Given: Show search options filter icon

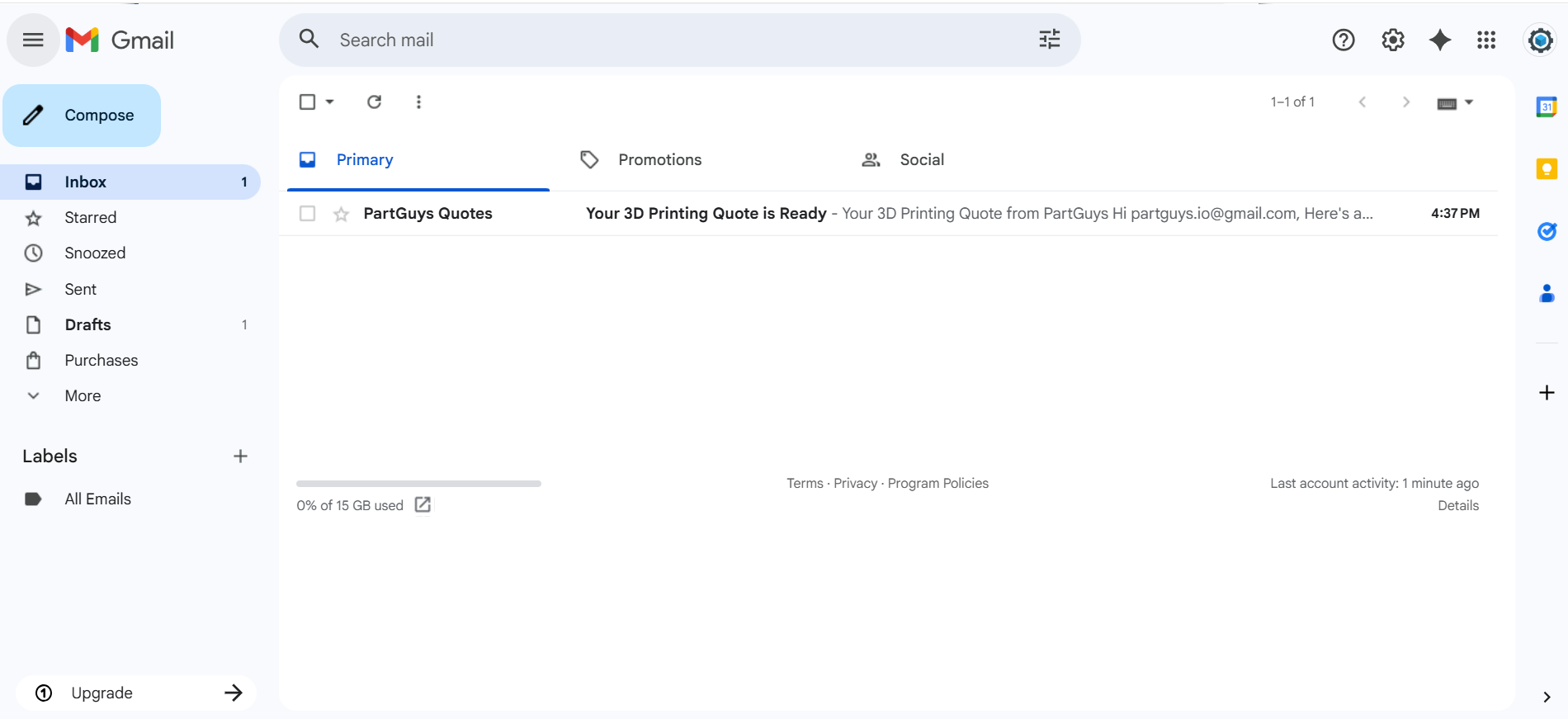Looking at the screenshot, I should click(1049, 39).
